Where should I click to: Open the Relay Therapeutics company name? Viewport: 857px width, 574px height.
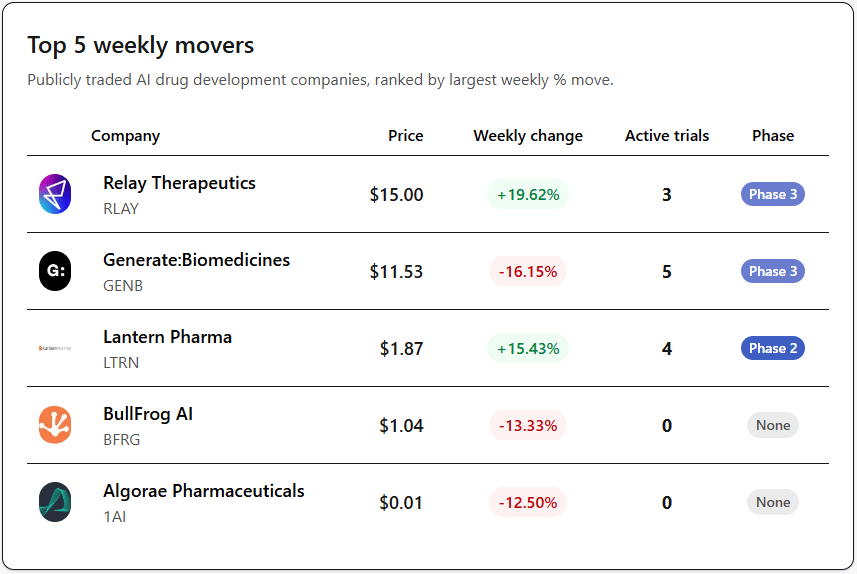(x=179, y=183)
